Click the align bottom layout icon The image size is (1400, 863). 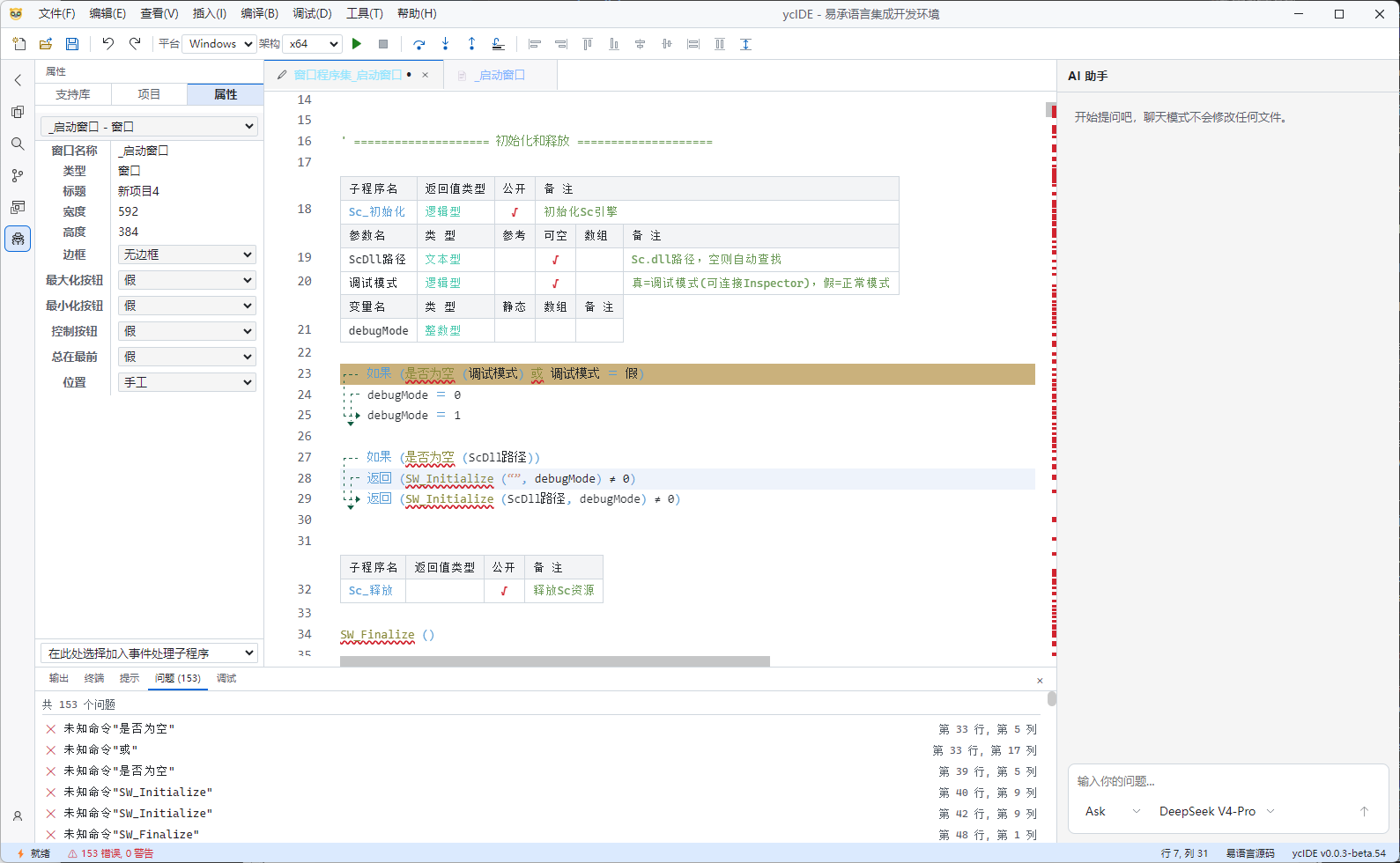[x=614, y=44]
